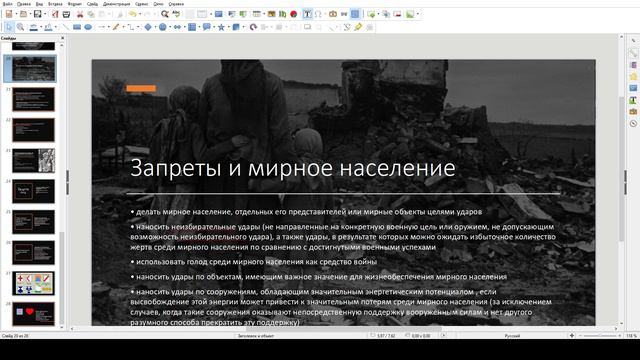Insert a table with the table icon
The height and width of the screenshot is (360, 640).
256,14
